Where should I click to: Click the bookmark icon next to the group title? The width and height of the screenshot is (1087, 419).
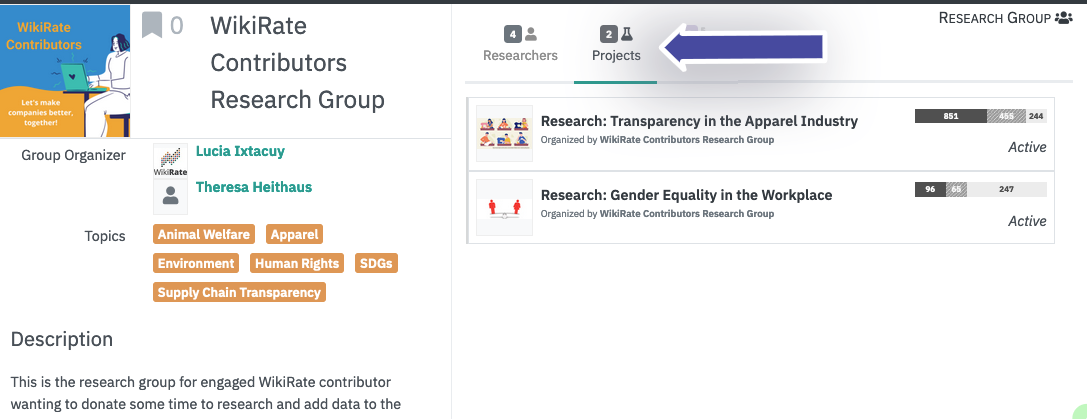click(152, 25)
